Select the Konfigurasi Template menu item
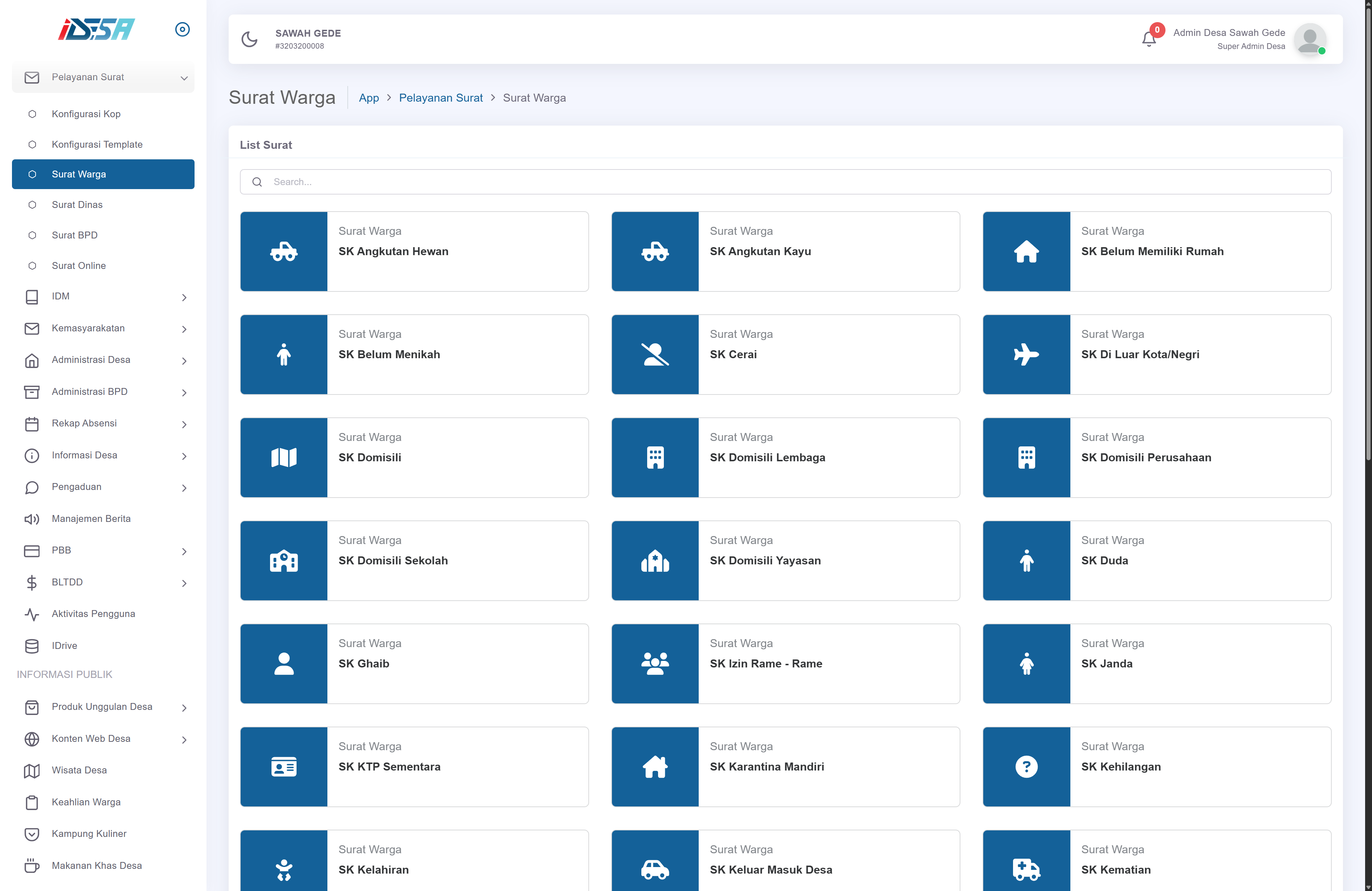This screenshot has height=891, width=1372. click(97, 144)
